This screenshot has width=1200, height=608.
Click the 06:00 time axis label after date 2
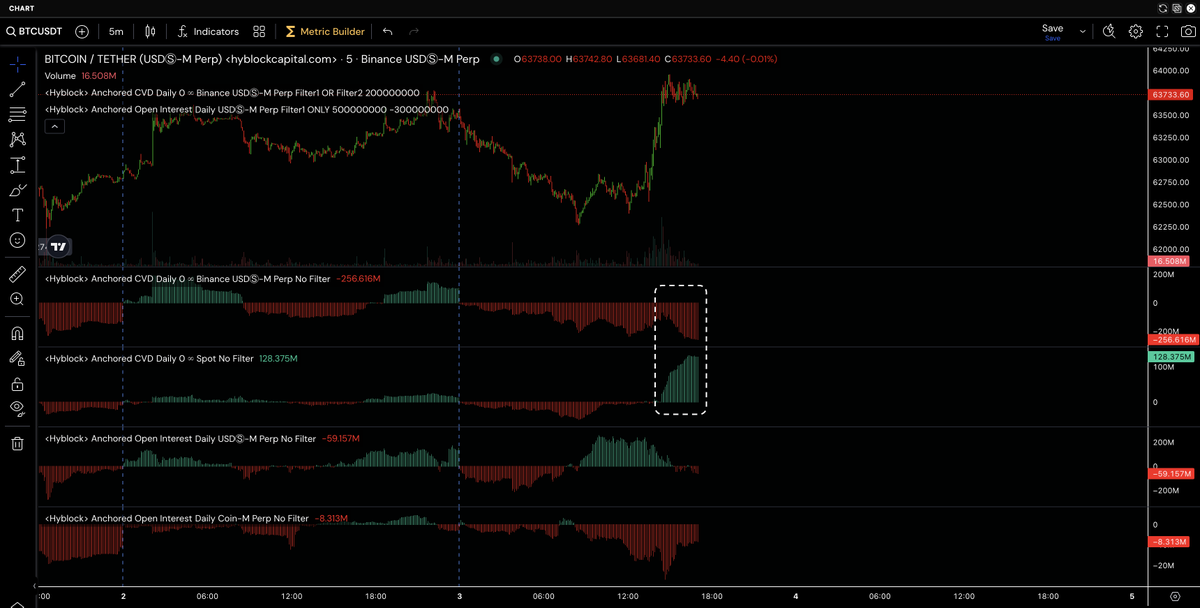pyautogui.click(x=207, y=596)
